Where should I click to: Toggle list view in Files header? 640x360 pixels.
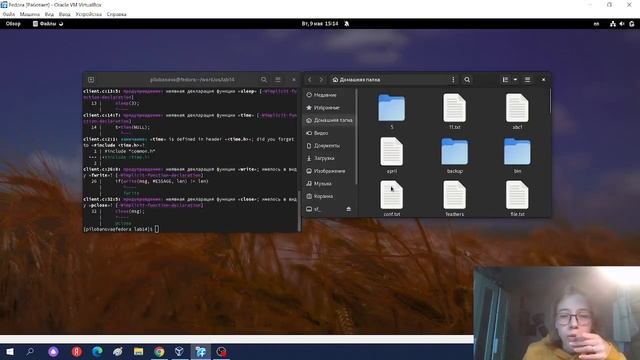(505, 80)
